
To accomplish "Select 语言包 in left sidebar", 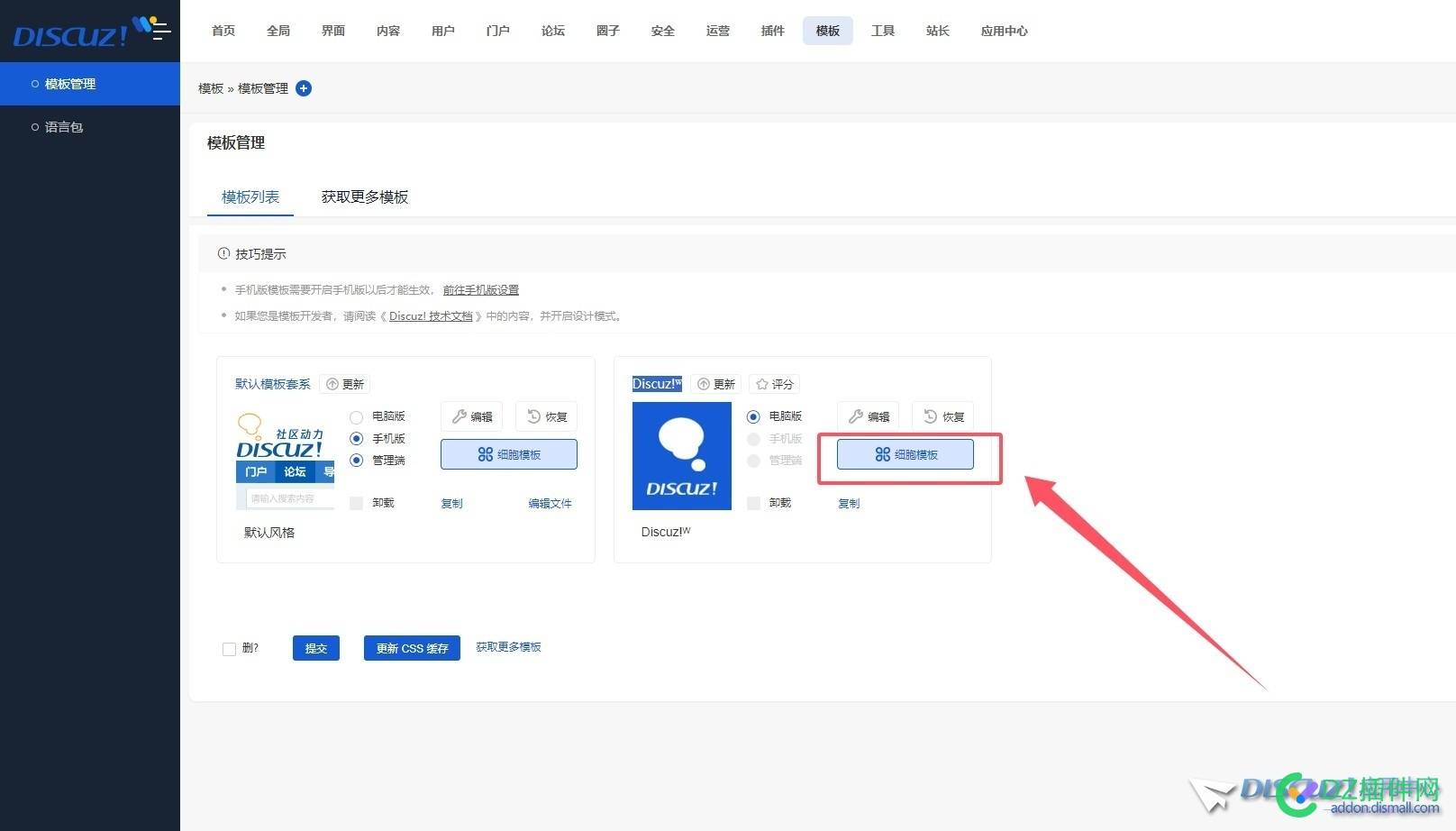I will tap(90, 127).
